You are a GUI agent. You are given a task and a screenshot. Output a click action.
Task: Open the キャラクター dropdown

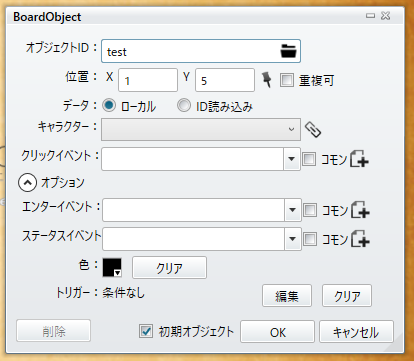201,129
